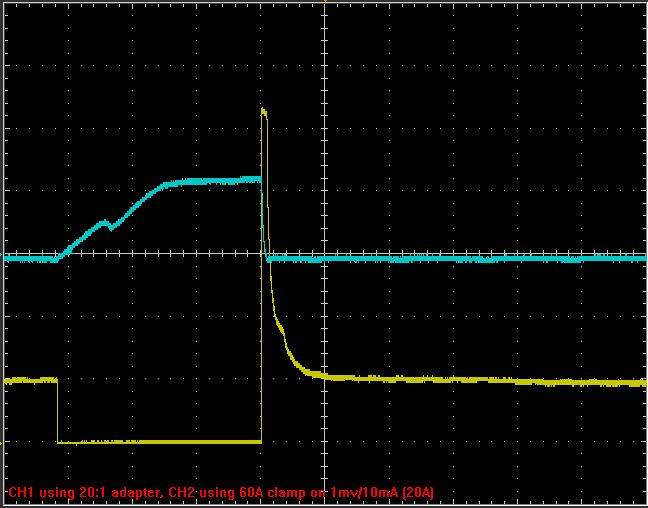Viewport: 648px width, 508px height.
Task: Select the yellow trace's flat low segment
Action: [x=160, y=441]
